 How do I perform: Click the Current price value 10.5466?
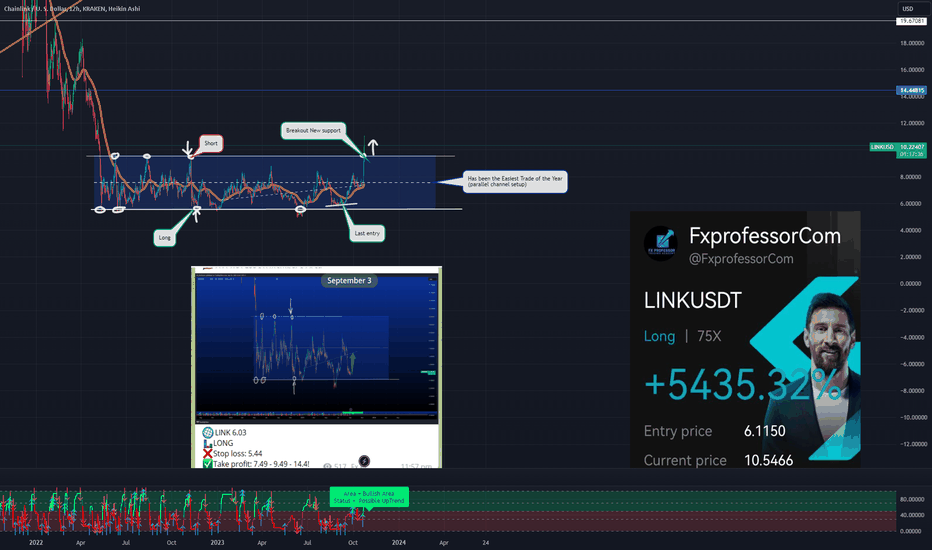(x=769, y=460)
